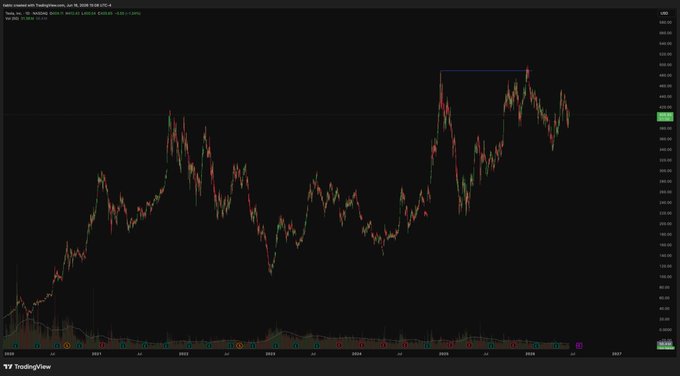Image resolution: width=680 pixels, height=376 pixels.
Task: Click the 300.00 label on the price axis
Action: 665,171
